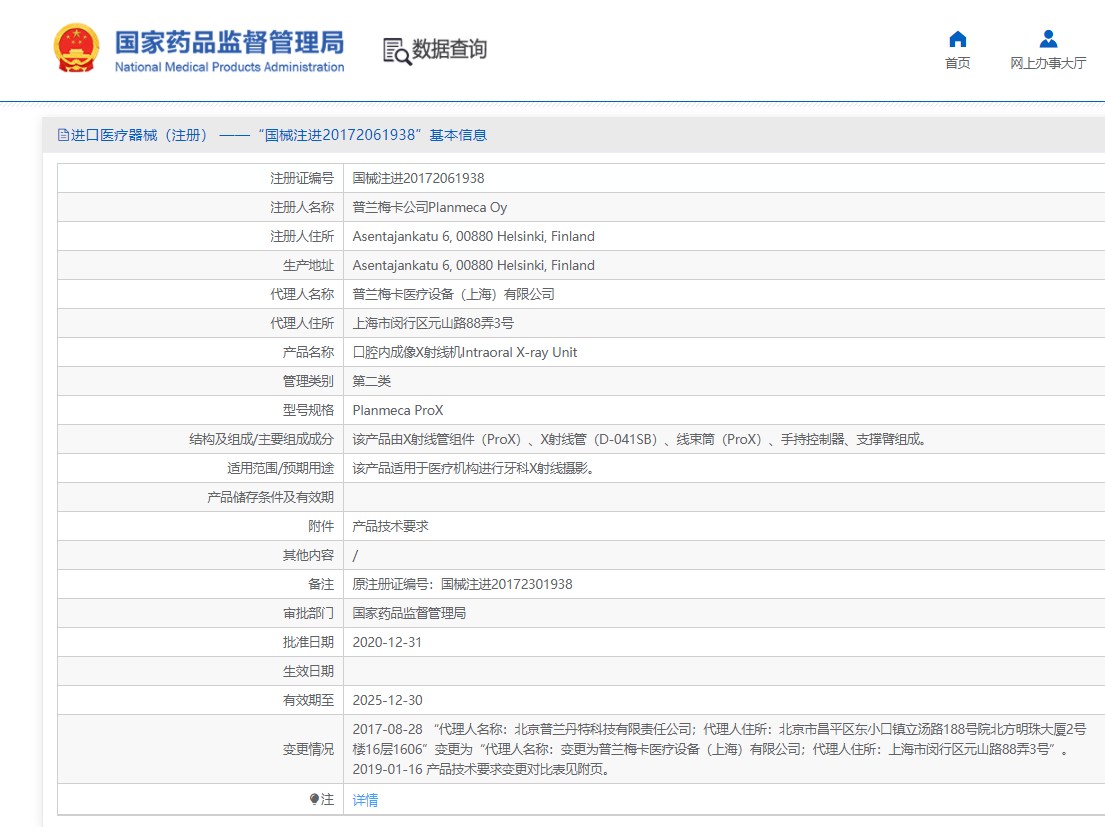Screen dimensions: 1105x827
Task: Select the 适用范围/预期用途 label
Action: coord(280,468)
